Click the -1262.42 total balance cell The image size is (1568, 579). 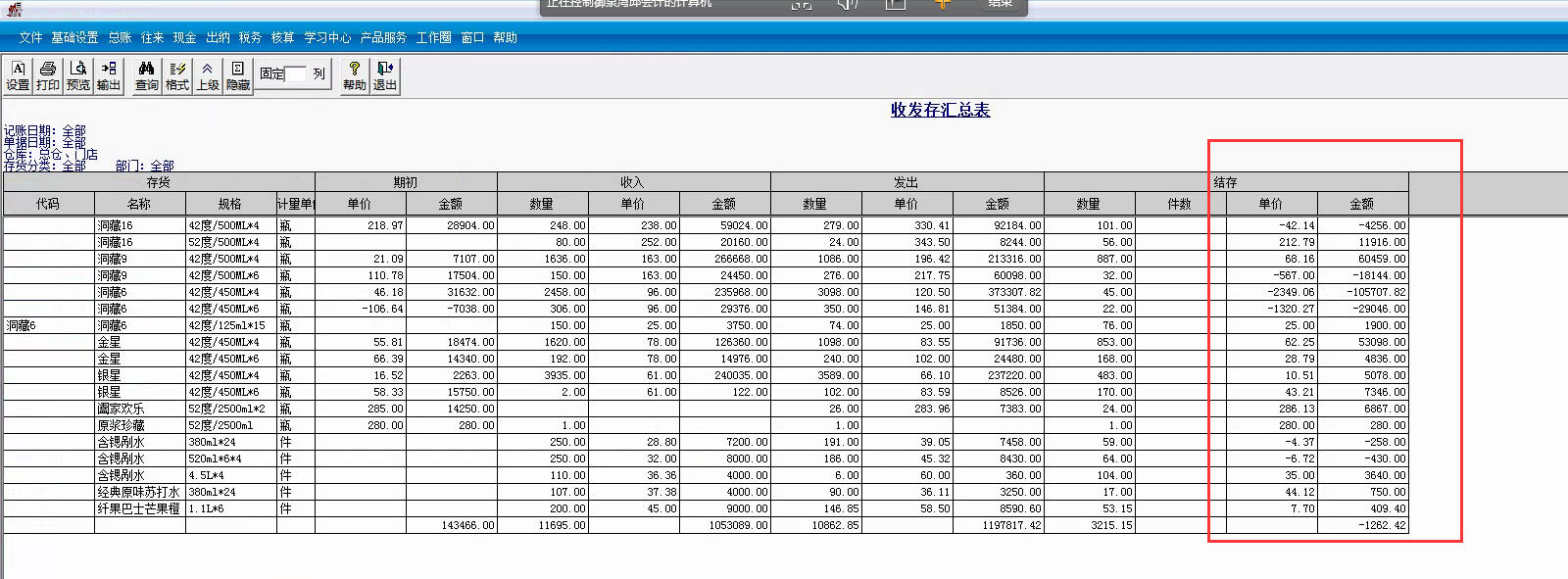(1362, 525)
